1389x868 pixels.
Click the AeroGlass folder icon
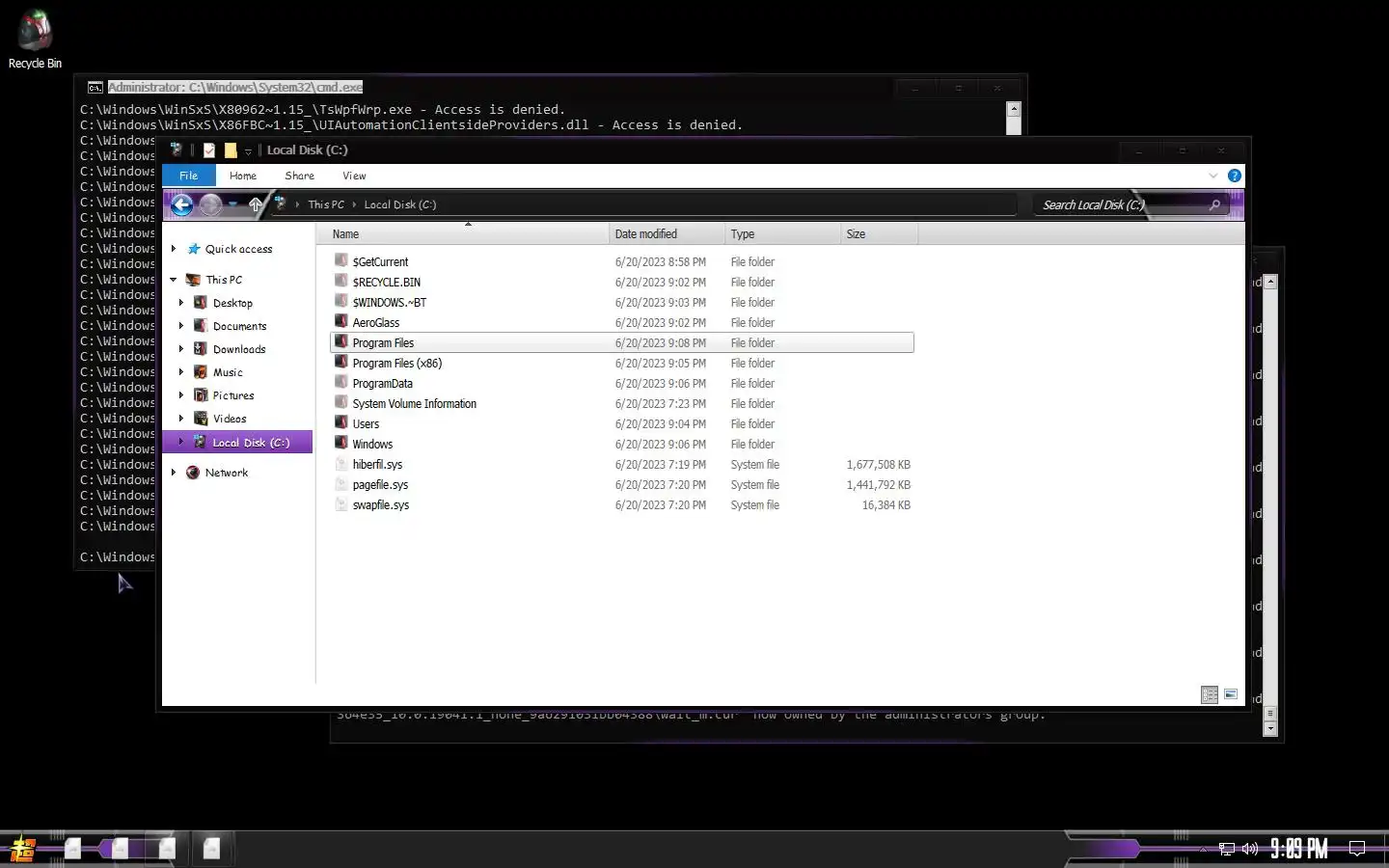pyautogui.click(x=340, y=321)
